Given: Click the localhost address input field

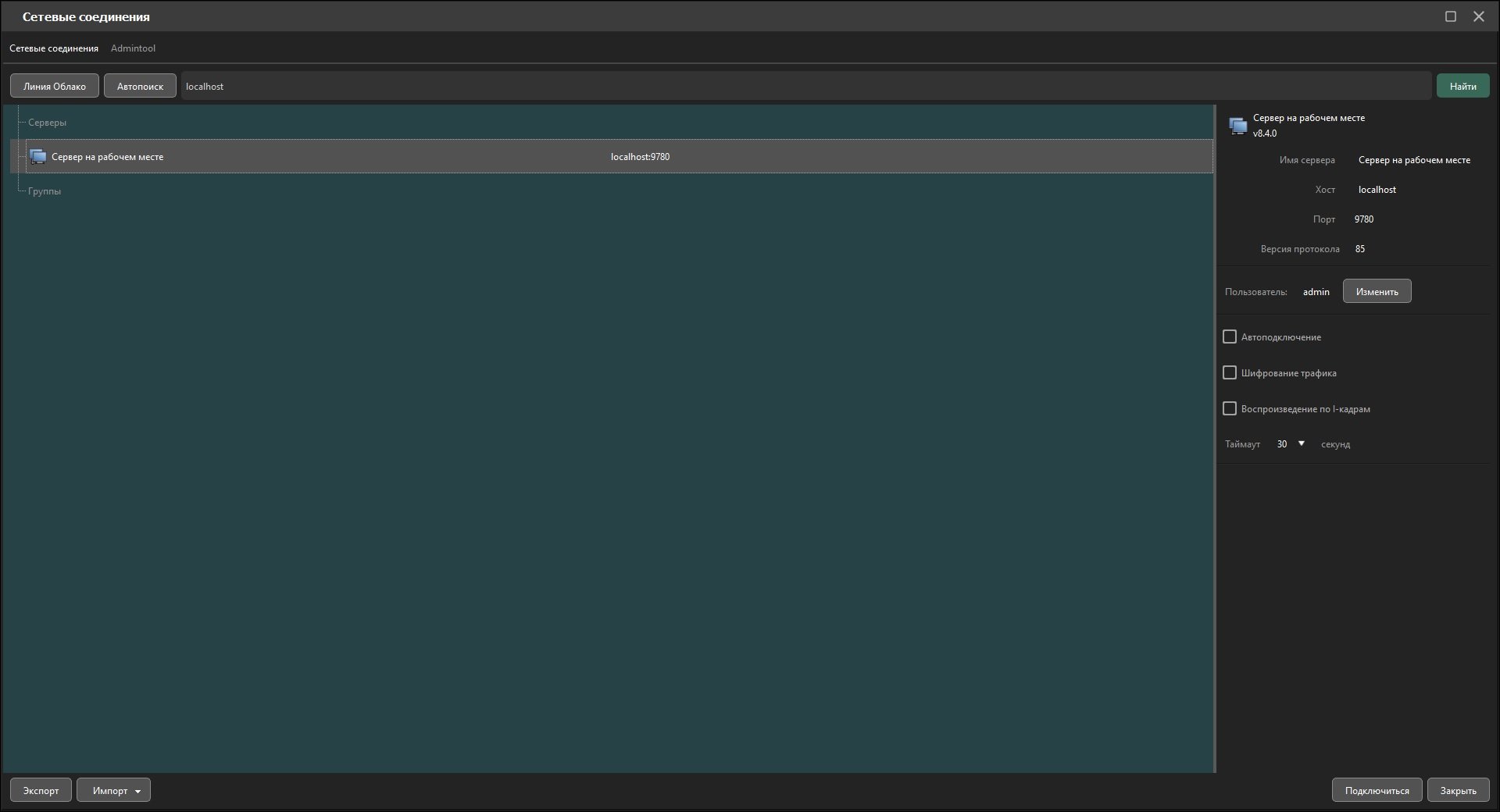Looking at the screenshot, I should [x=806, y=86].
